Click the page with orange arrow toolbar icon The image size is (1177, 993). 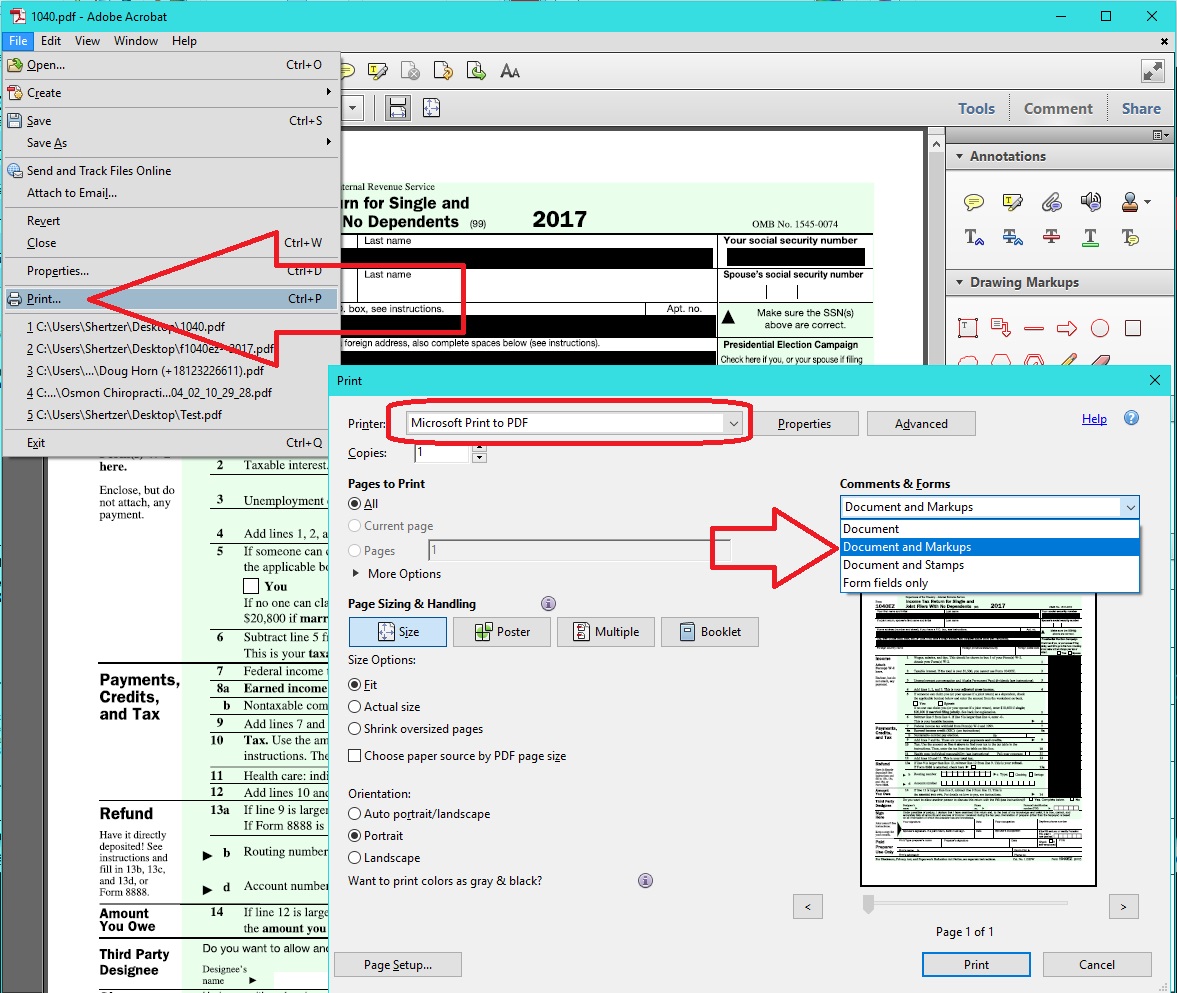[443, 71]
